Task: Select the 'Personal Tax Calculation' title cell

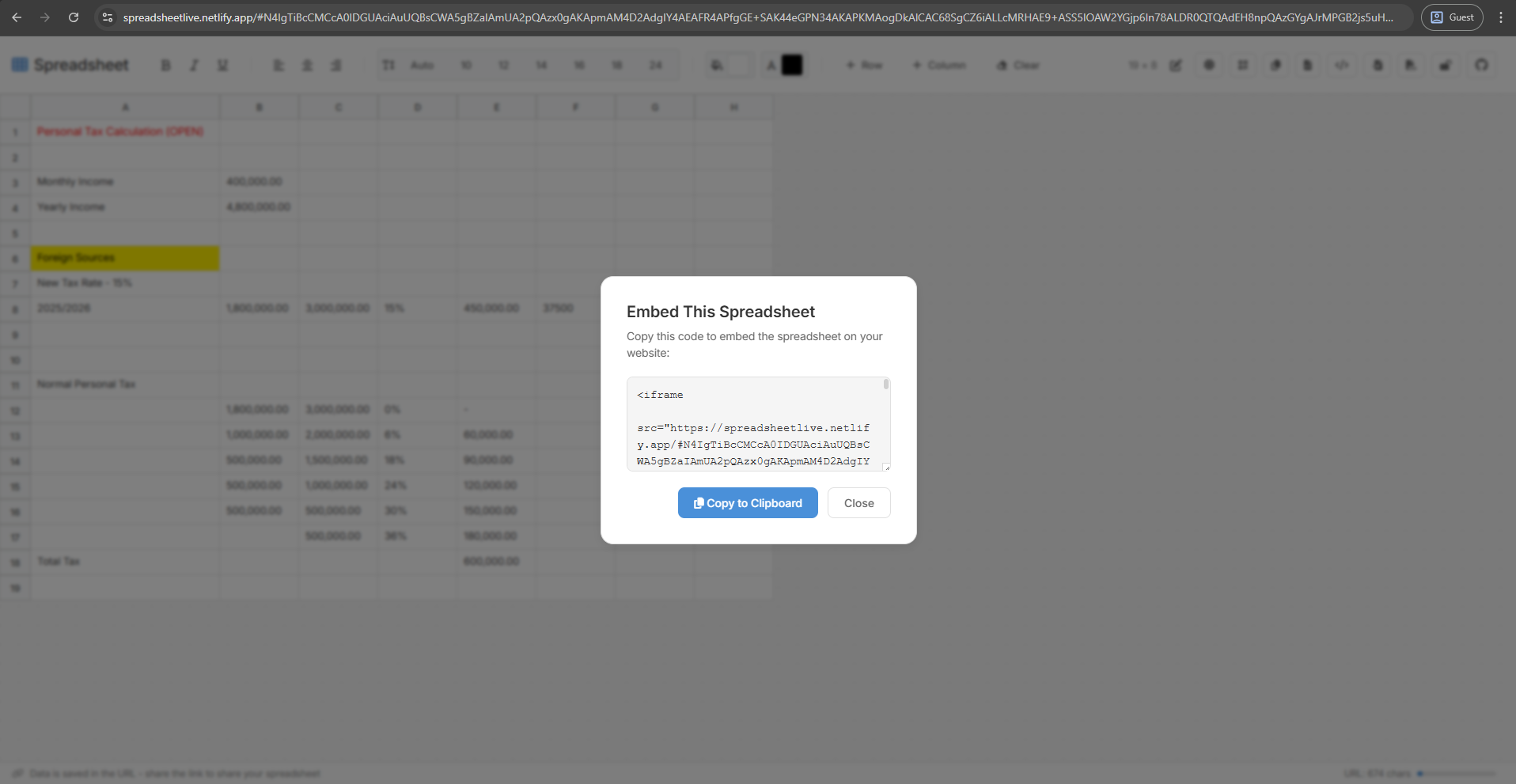Action: [125, 131]
